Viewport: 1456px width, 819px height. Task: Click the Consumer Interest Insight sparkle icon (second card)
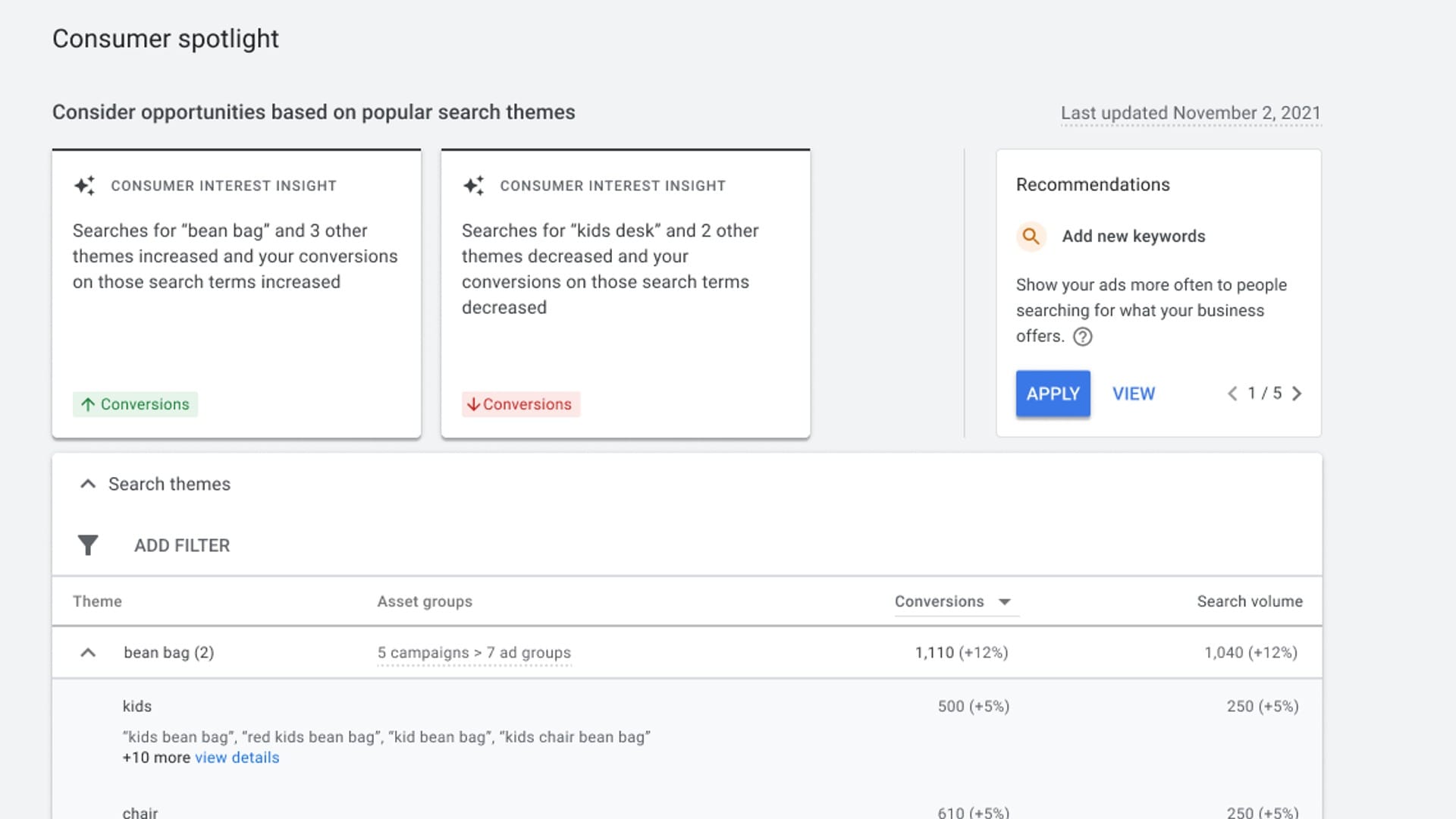pos(473,185)
